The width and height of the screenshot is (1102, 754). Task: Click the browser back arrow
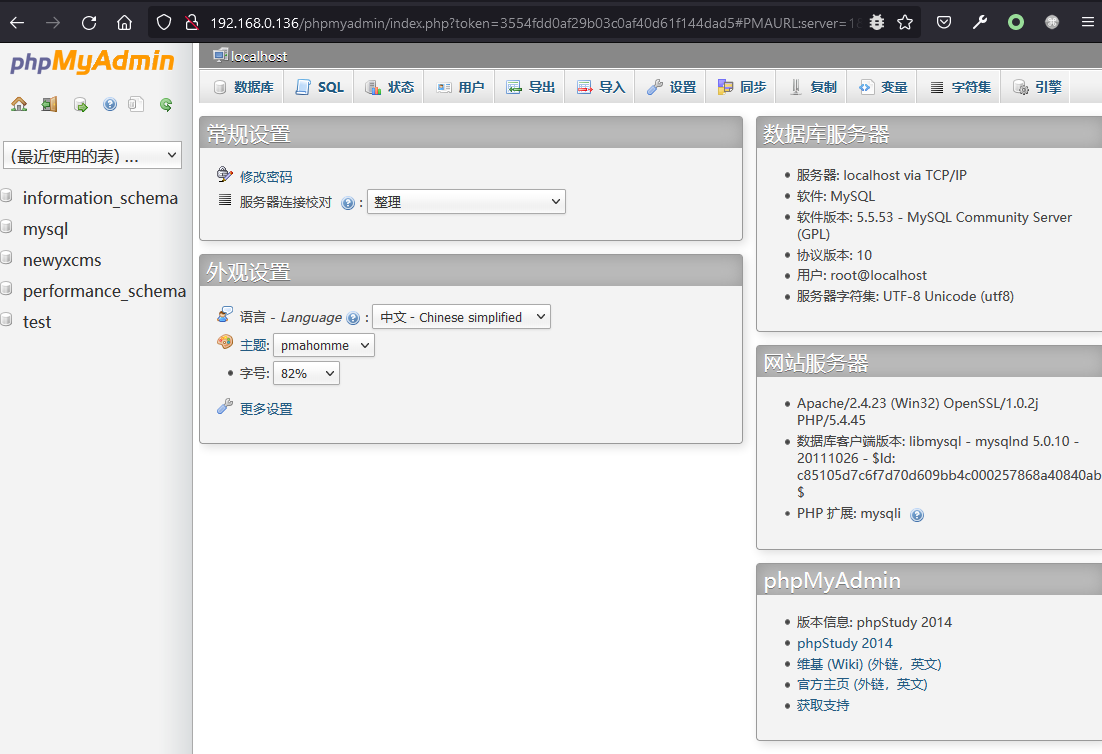coord(17,22)
